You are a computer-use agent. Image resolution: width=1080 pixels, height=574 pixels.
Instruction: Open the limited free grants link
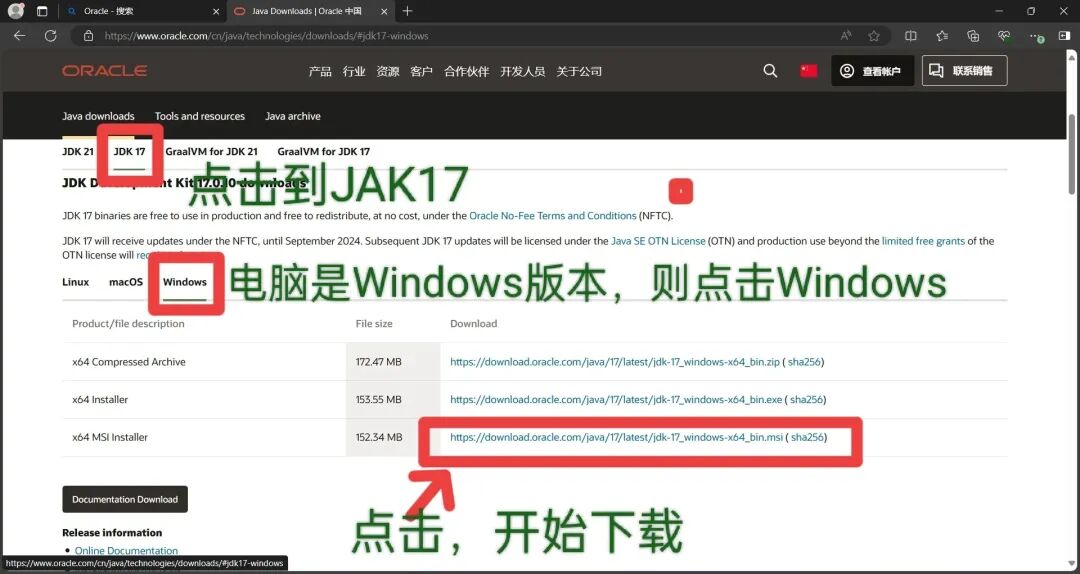[924, 241]
